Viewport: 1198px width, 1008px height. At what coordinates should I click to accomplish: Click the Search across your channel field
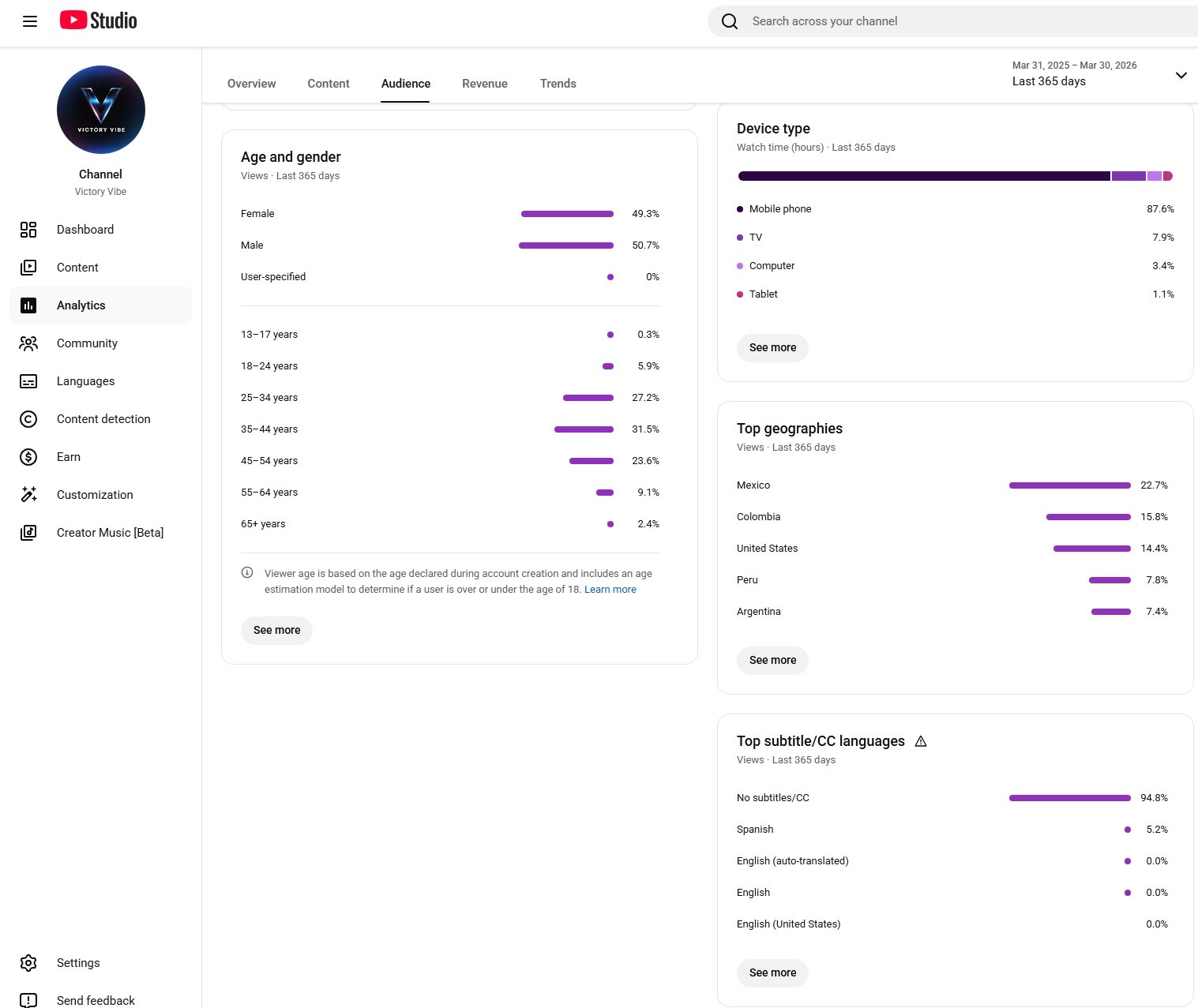(x=948, y=21)
